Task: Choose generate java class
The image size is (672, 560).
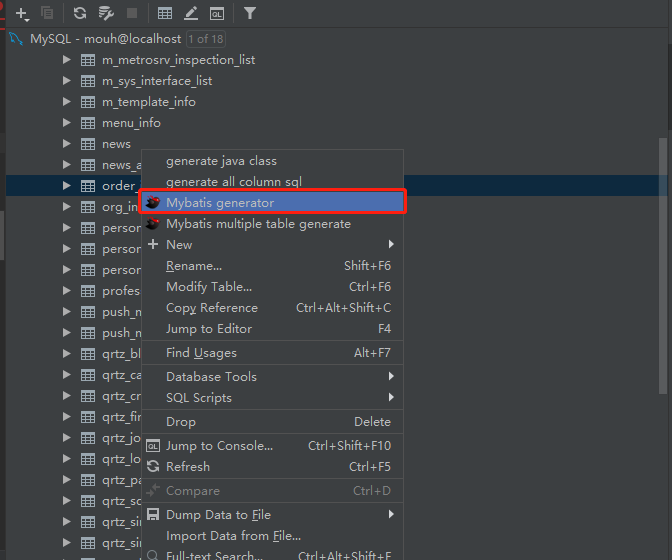Action: pyautogui.click(x=272, y=161)
